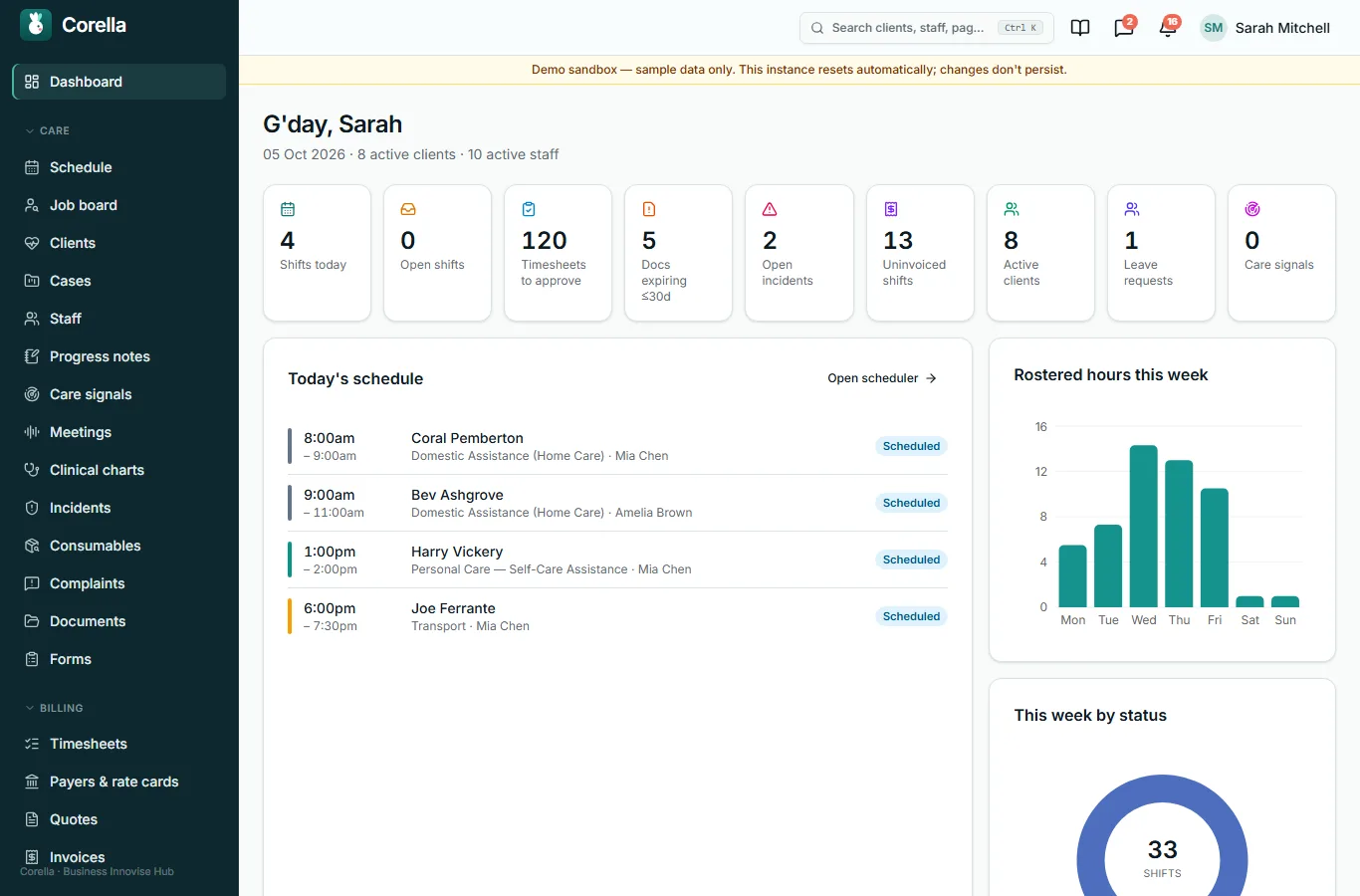This screenshot has width=1360, height=896.
Task: Click the Payers & rate cards bank icon
Action: click(x=32, y=782)
